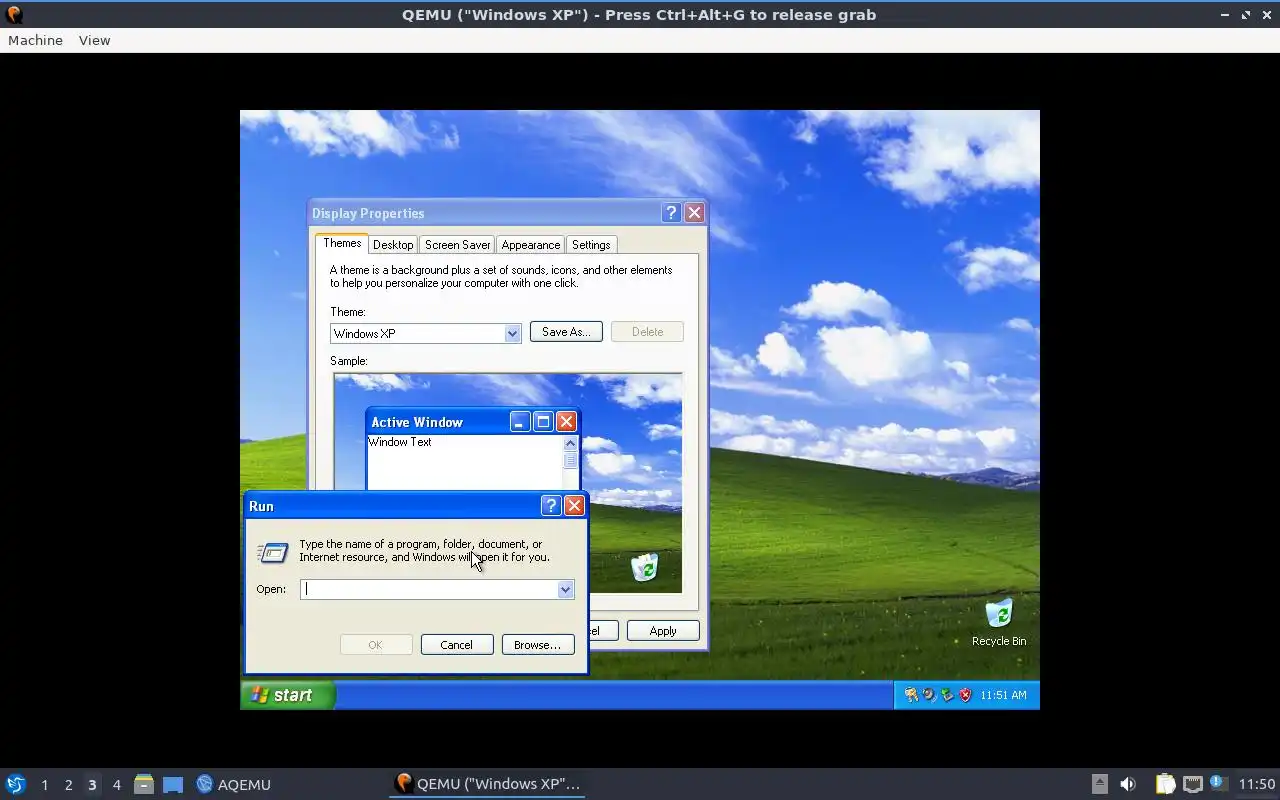Click the QEMU Windows XP taskbar entry
The image size is (1280, 800).
pos(487,784)
